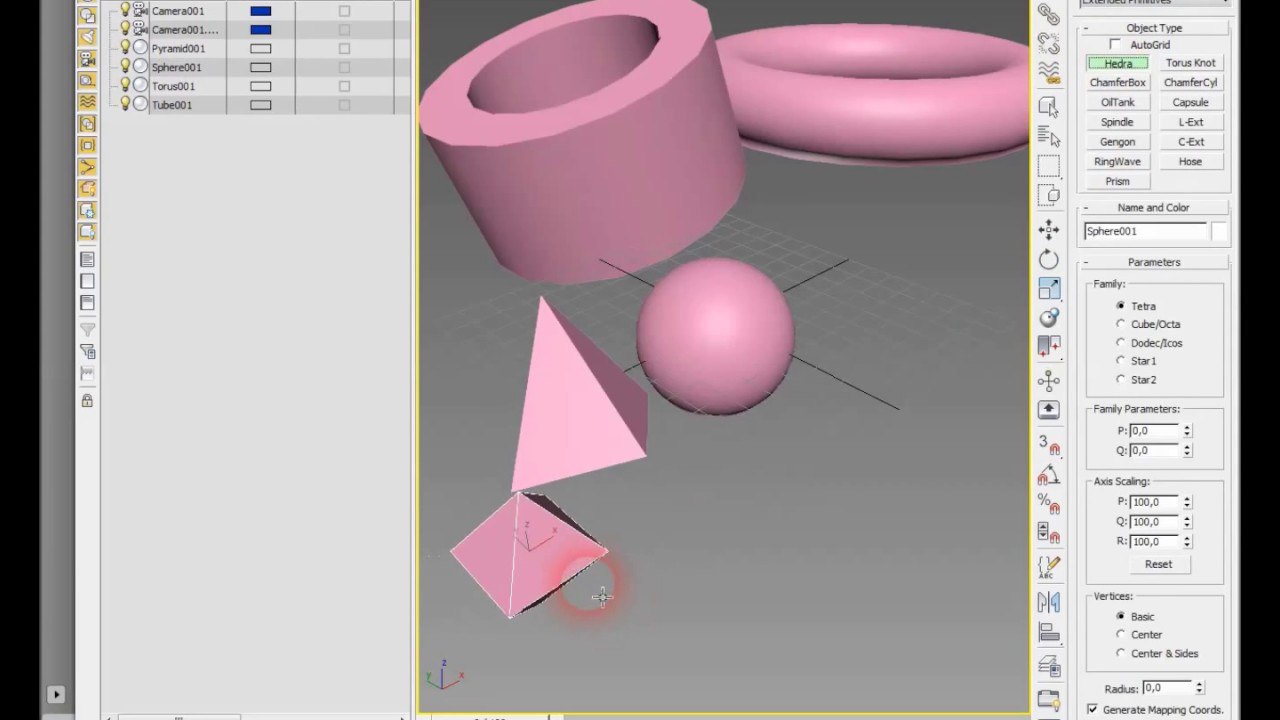Click the Family Parameters Q spinner arrows

(x=1187, y=450)
